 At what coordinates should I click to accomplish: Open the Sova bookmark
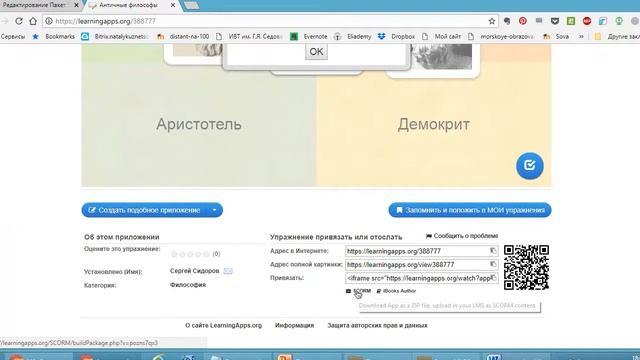[556, 36]
